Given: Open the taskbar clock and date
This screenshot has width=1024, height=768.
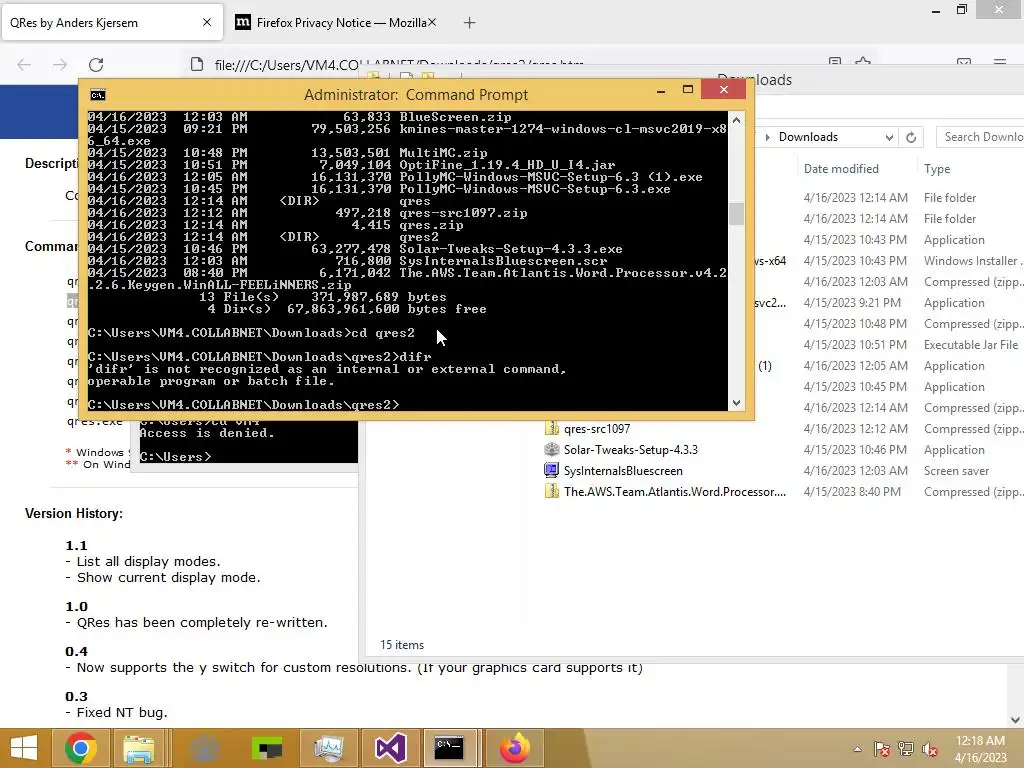Looking at the screenshot, I should (980, 749).
